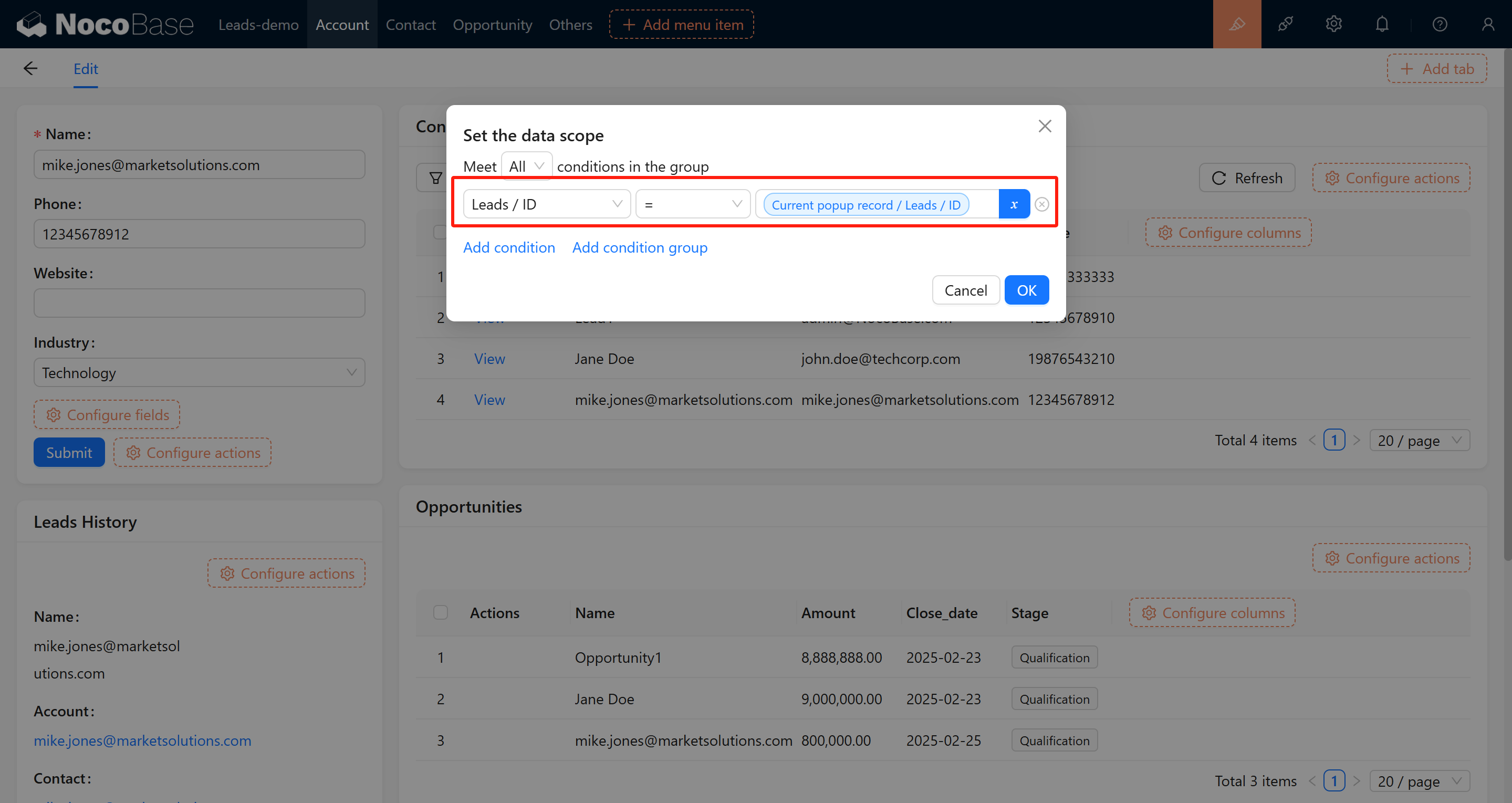Select the Edit tab

(86, 69)
